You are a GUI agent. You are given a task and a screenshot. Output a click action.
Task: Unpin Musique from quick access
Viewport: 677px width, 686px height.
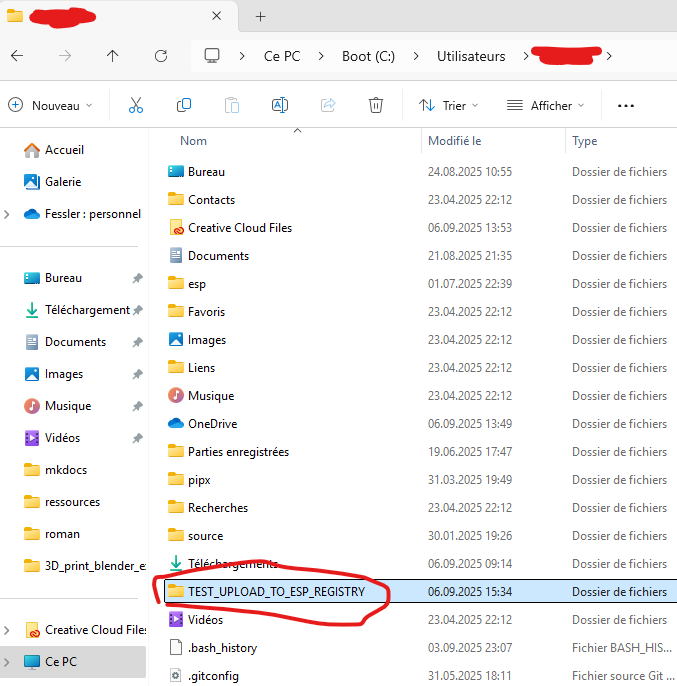coord(137,406)
